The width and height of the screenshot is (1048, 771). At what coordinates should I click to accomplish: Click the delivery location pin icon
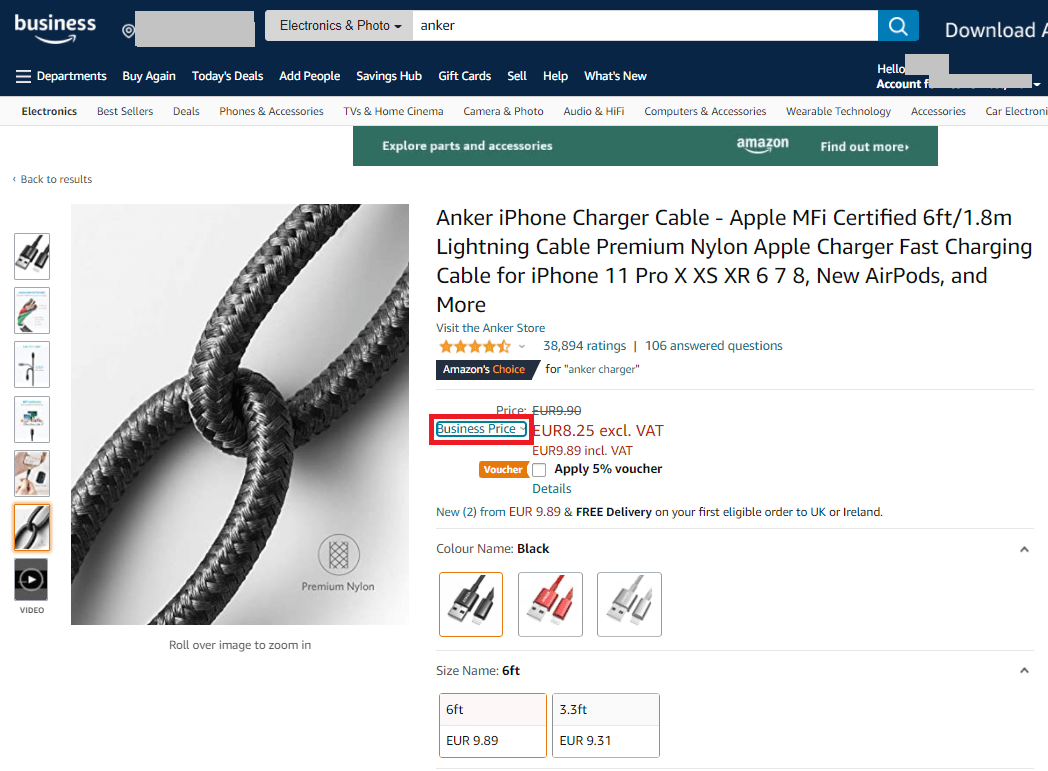(128, 31)
